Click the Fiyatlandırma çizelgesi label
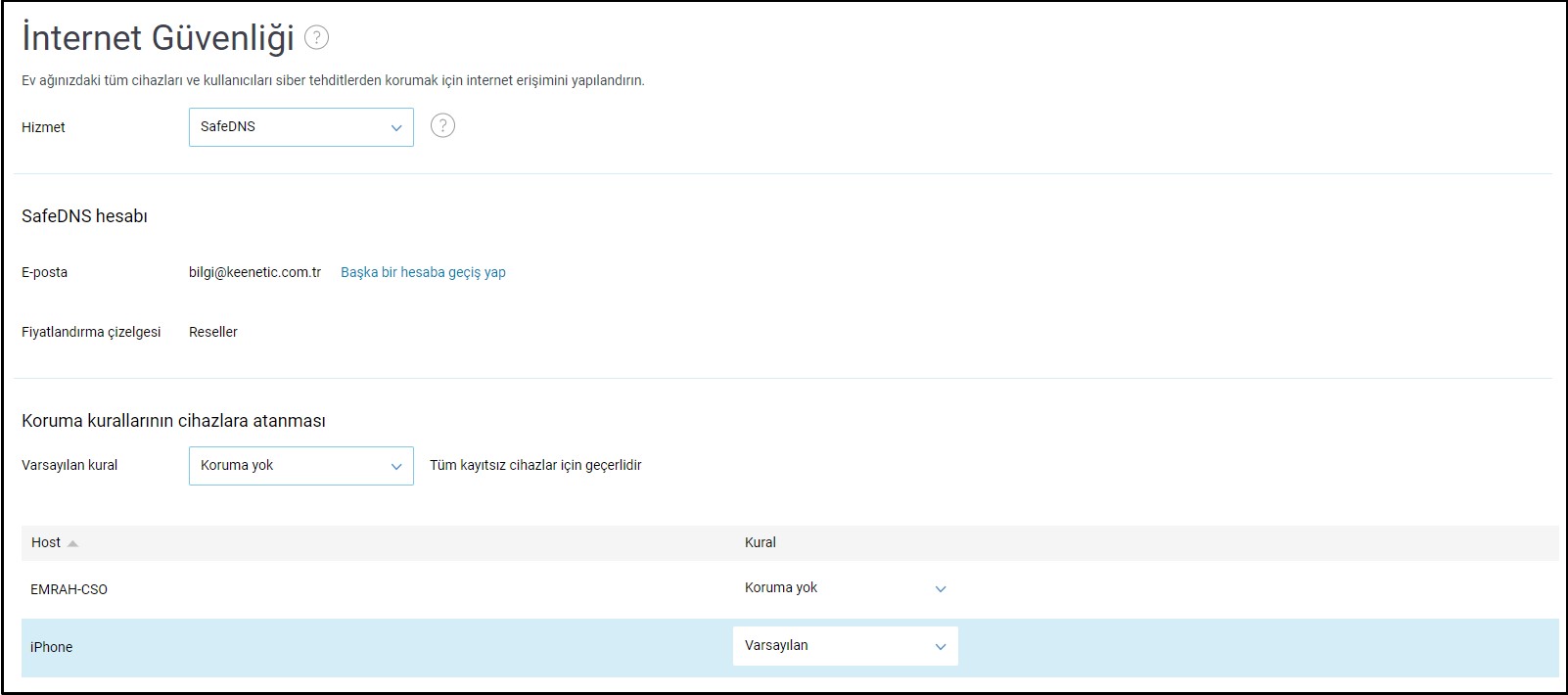This screenshot has height=695, width=1568. point(91,332)
